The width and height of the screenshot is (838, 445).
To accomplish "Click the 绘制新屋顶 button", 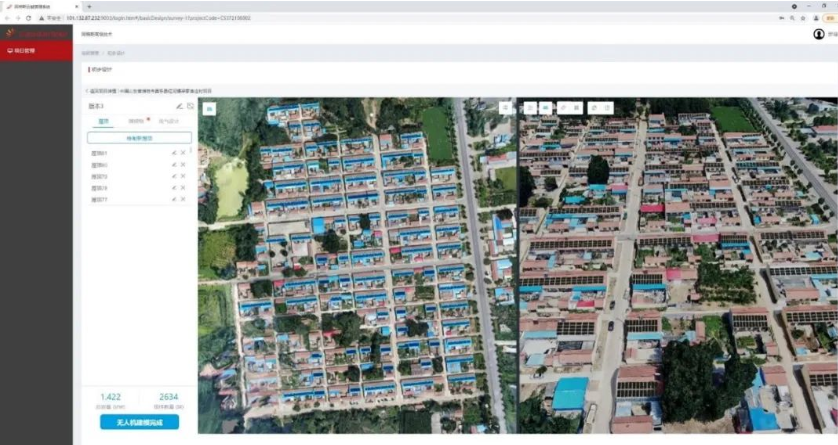I will click(139, 138).
